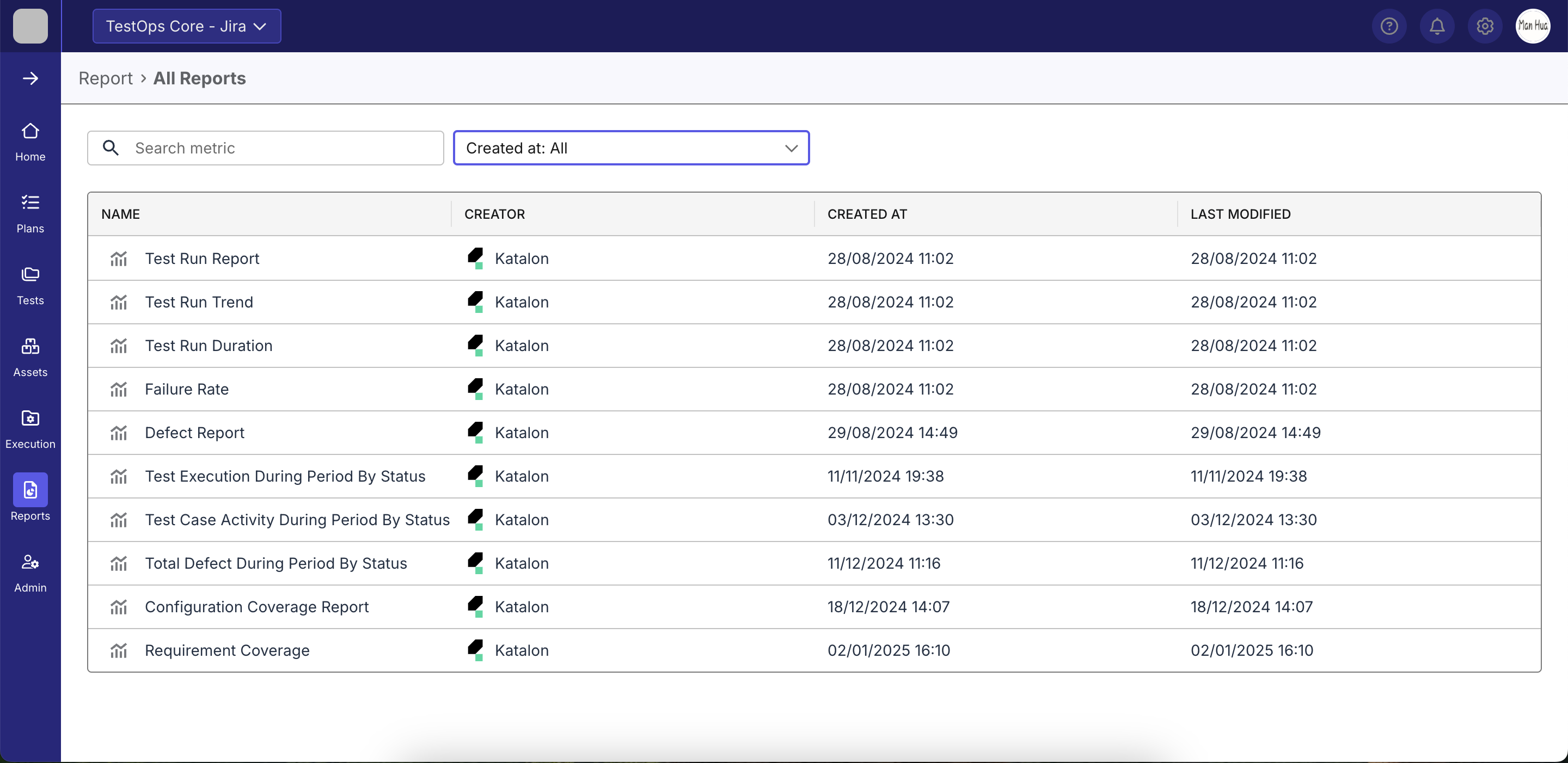Image resolution: width=1568 pixels, height=763 pixels.
Task: Expand the Created at: All filter
Action: pyautogui.click(x=630, y=148)
